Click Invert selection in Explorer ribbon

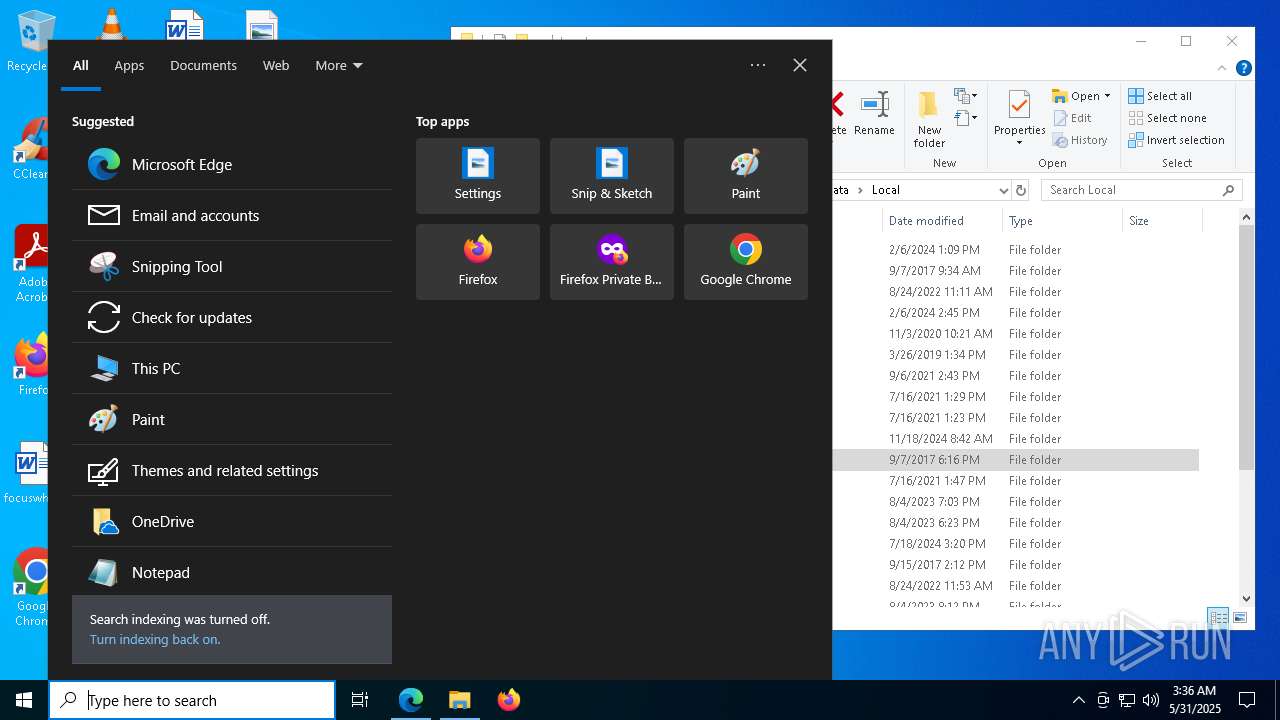click(x=1176, y=140)
